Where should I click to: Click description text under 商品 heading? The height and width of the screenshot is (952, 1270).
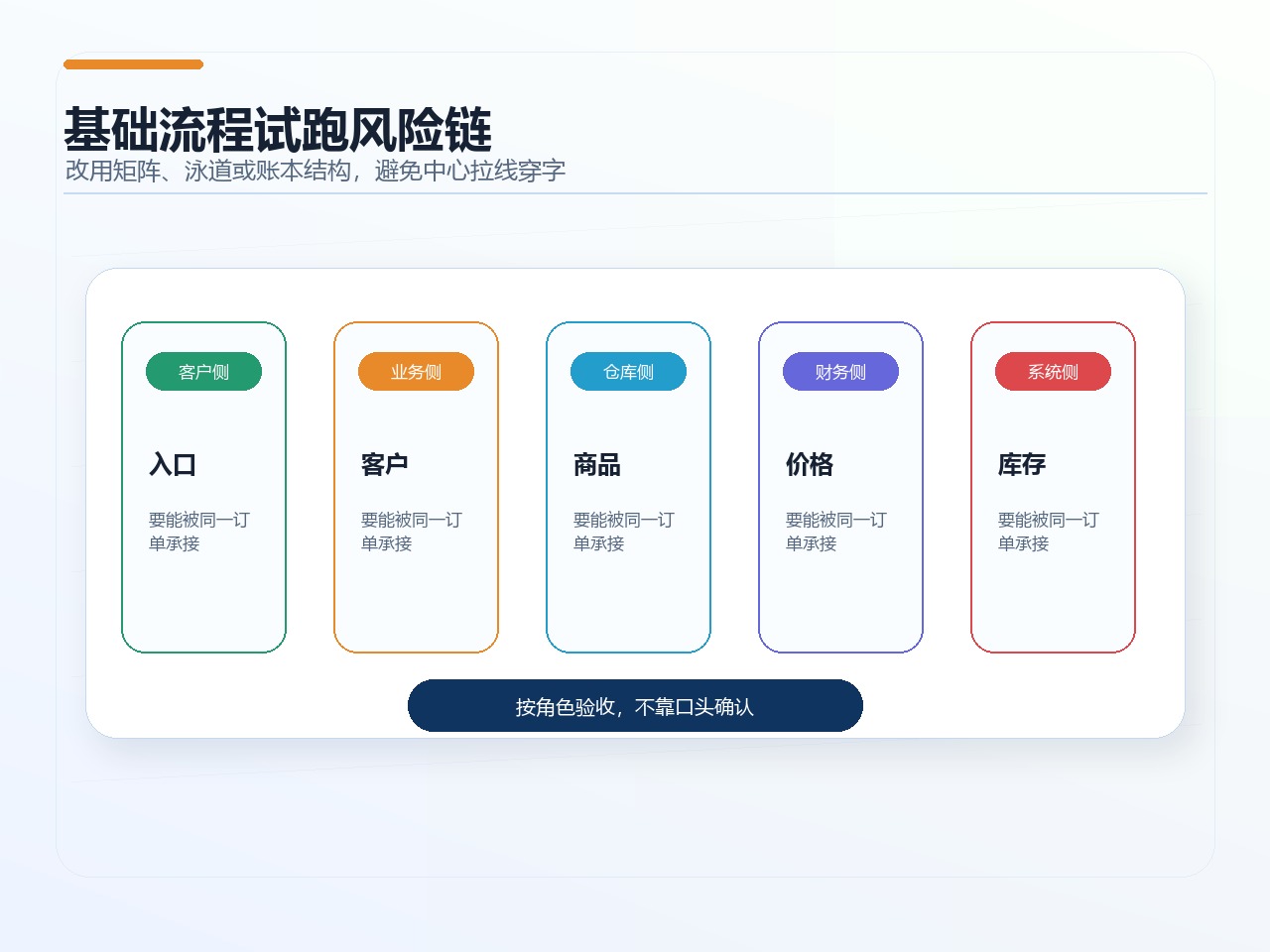pyautogui.click(x=624, y=532)
